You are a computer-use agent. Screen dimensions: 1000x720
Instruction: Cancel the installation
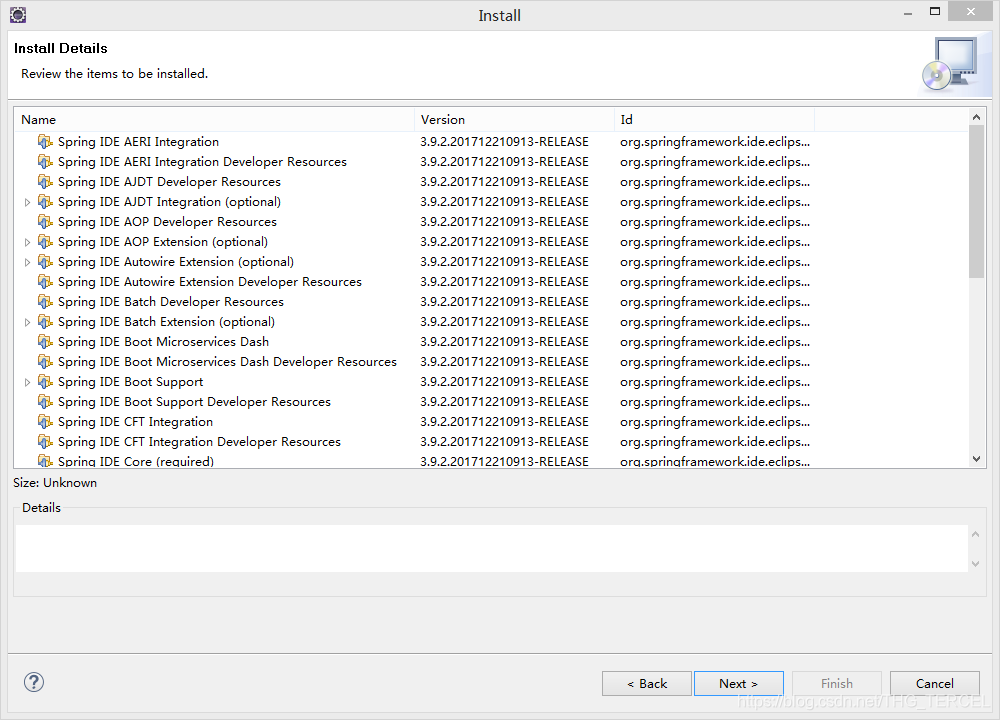[x=935, y=683]
